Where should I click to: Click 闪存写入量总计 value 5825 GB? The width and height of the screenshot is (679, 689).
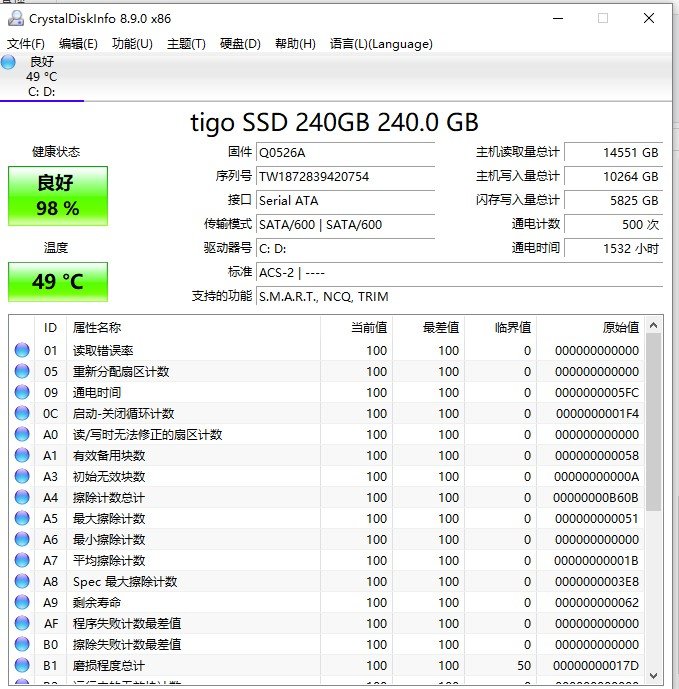coord(614,200)
